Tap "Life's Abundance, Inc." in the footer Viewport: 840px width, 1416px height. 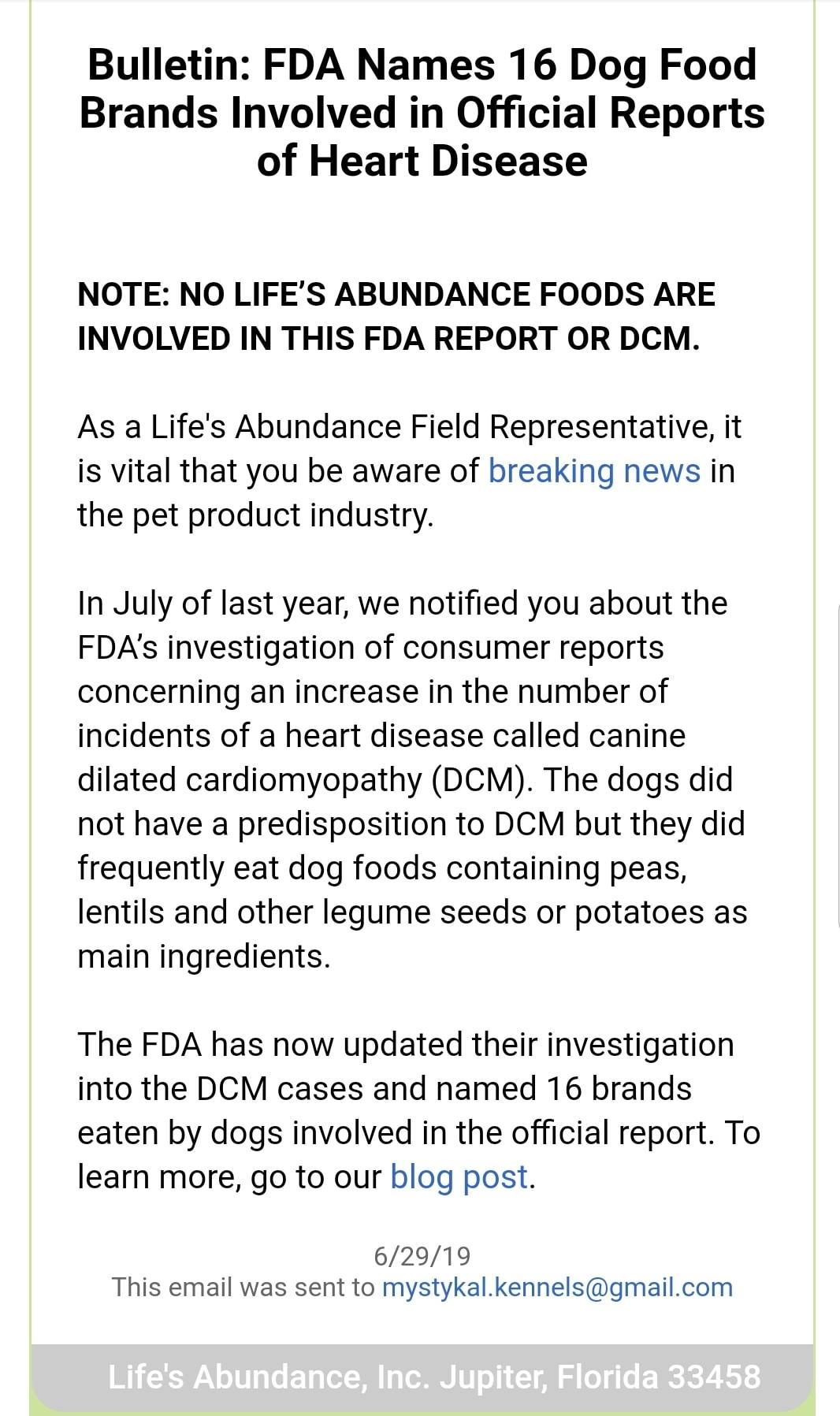tap(270, 1377)
